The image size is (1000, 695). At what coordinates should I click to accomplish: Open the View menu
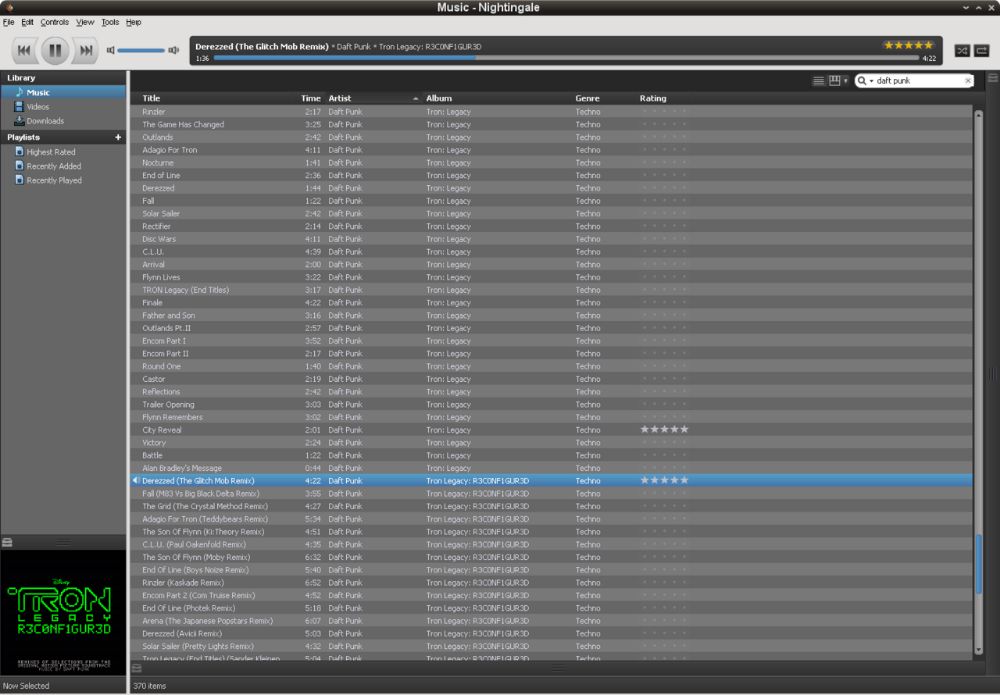click(x=85, y=22)
